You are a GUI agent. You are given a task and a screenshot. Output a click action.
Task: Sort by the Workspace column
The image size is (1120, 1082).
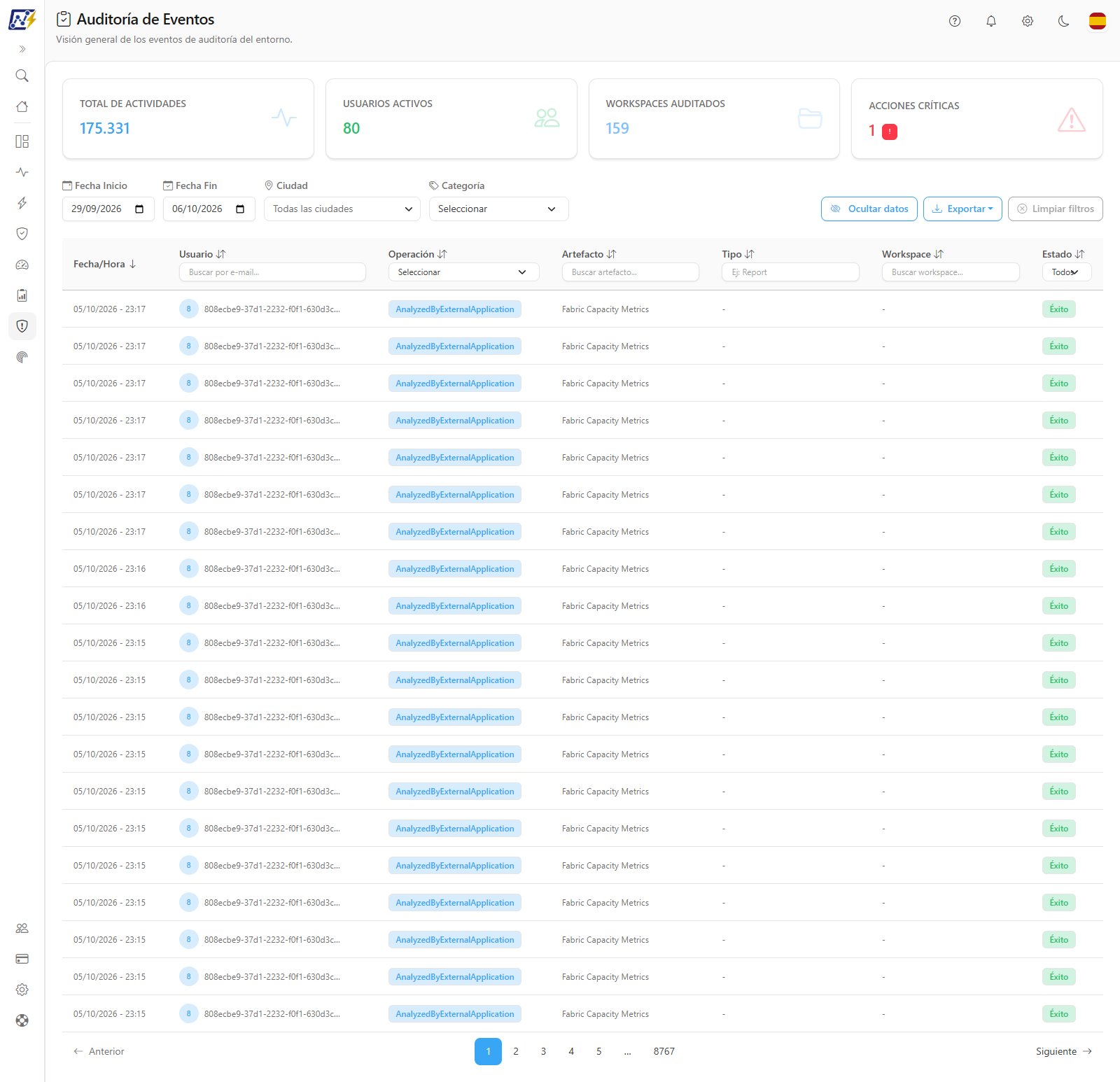pyautogui.click(x=913, y=254)
